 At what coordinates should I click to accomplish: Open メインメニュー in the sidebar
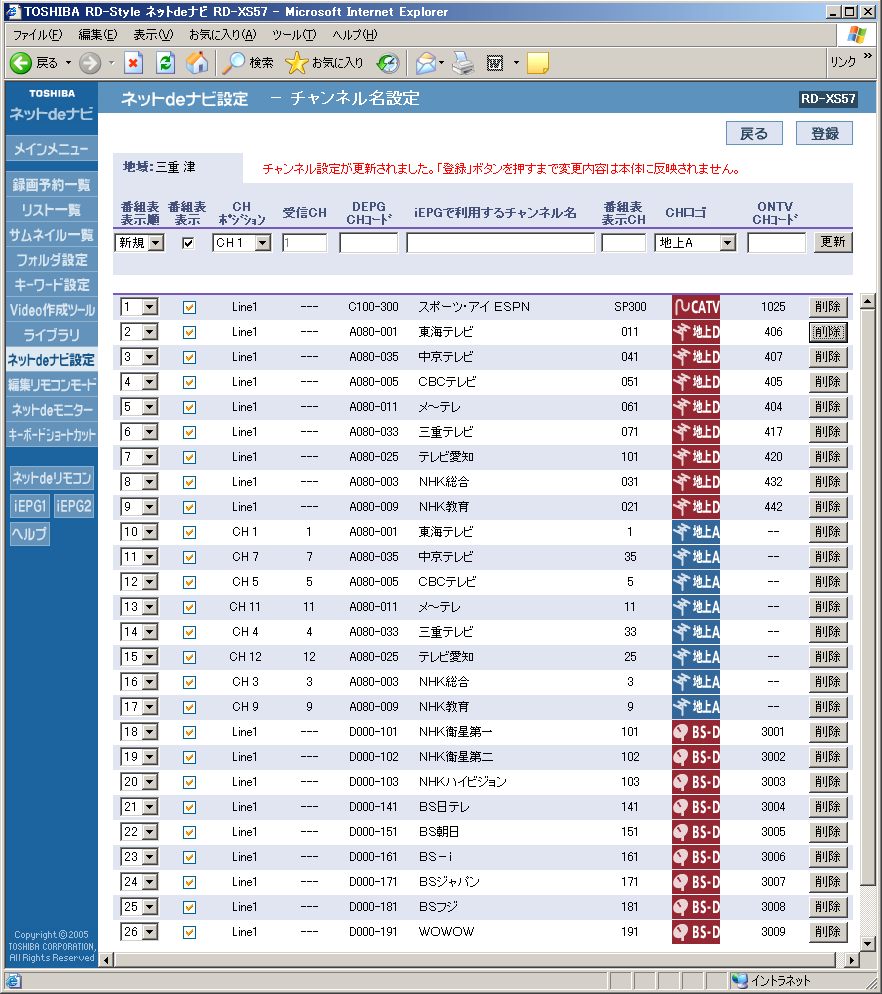click(51, 149)
